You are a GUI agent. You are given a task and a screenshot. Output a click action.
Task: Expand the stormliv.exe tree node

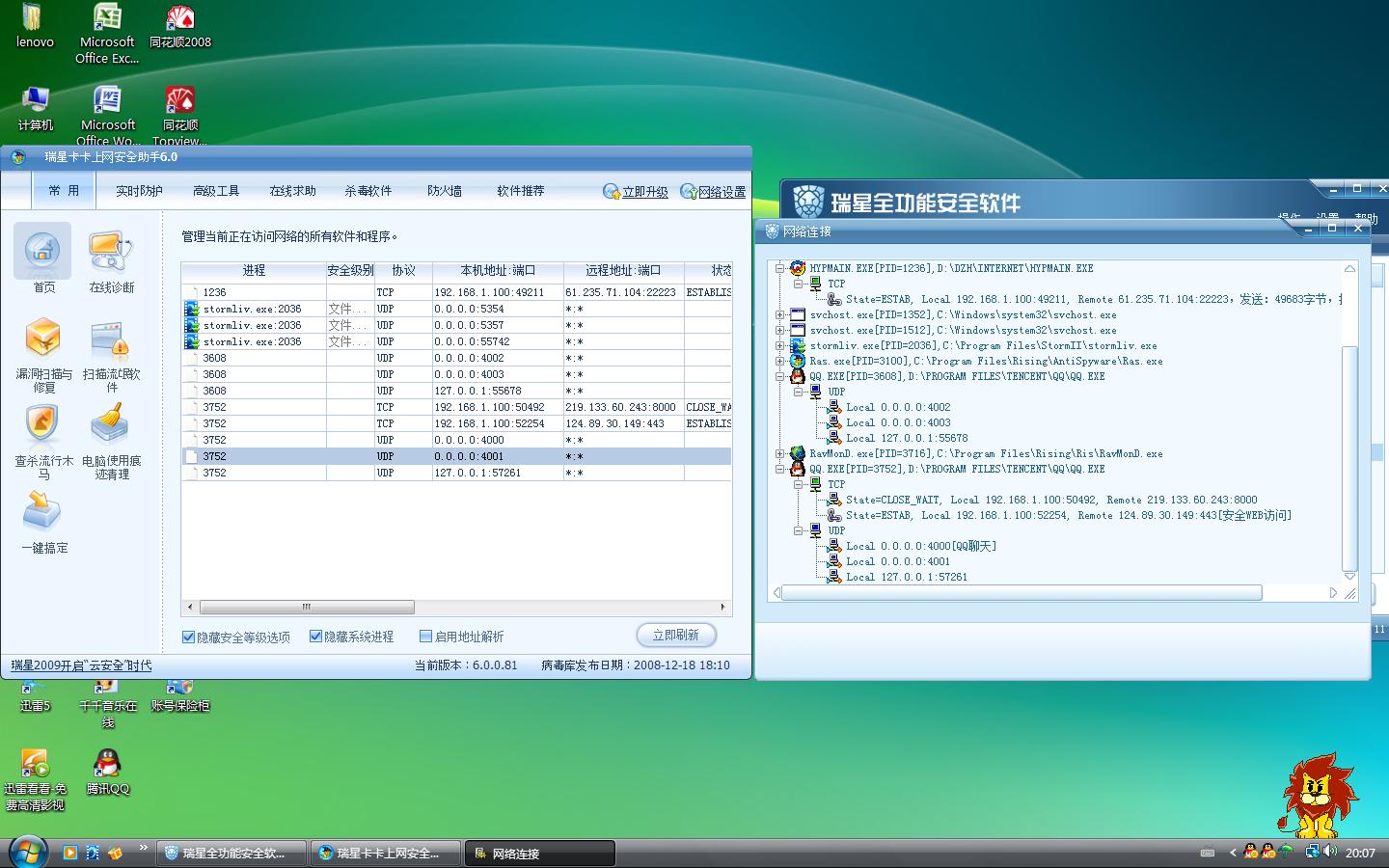click(x=779, y=345)
